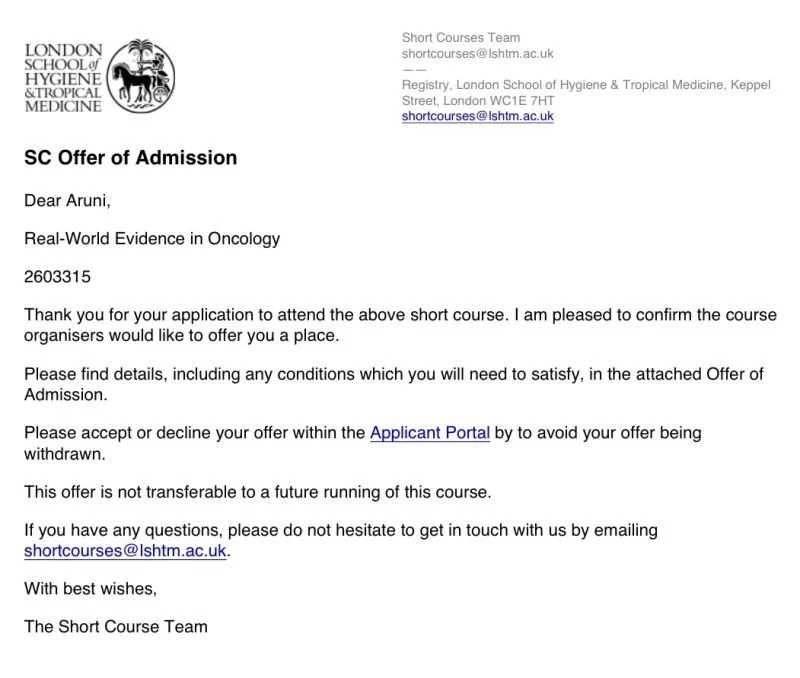This screenshot has height=678, width=800.
Task: Click the shortcourses email link in header
Action: point(478,116)
